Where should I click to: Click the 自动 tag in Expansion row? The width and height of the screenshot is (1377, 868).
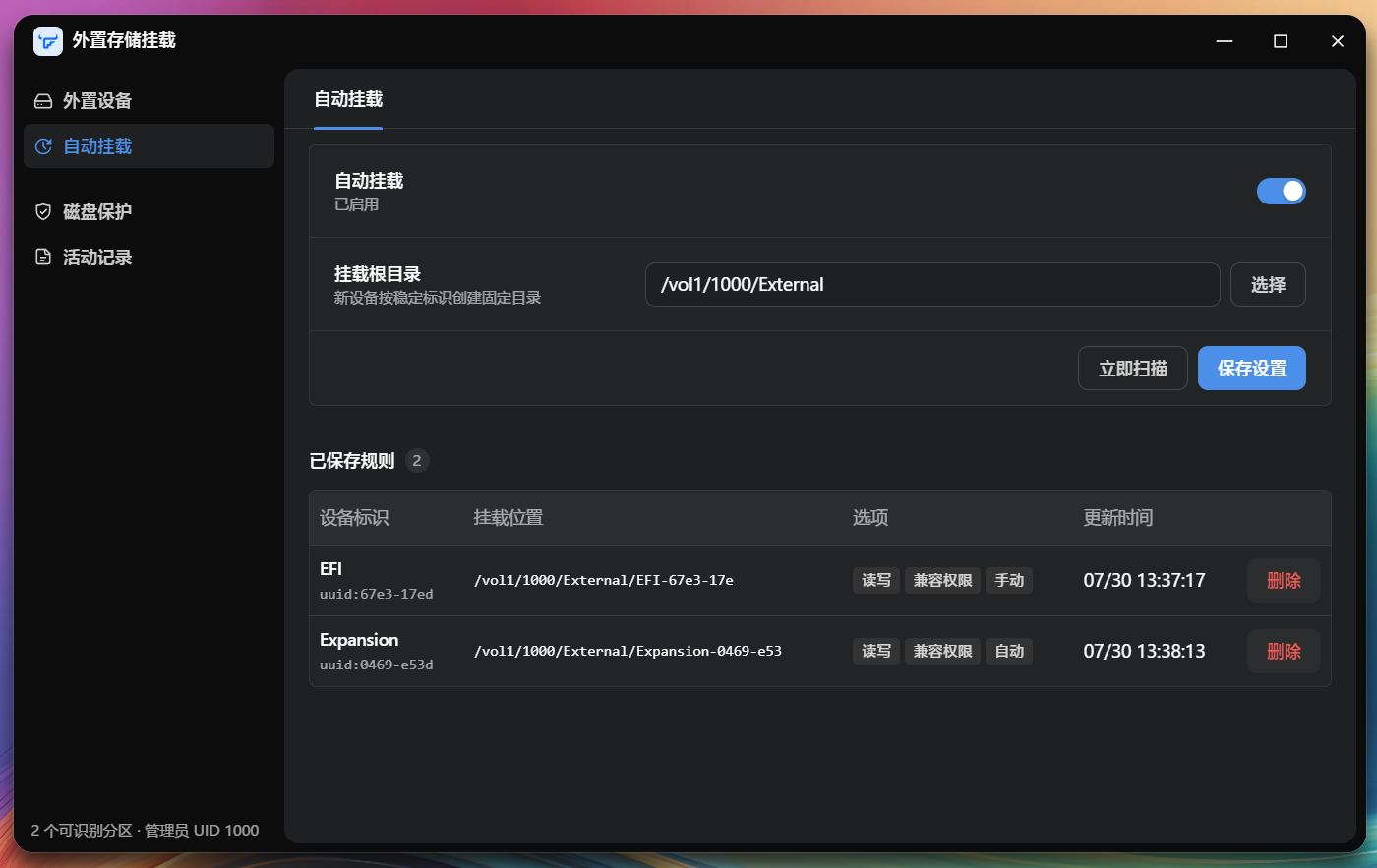1009,651
